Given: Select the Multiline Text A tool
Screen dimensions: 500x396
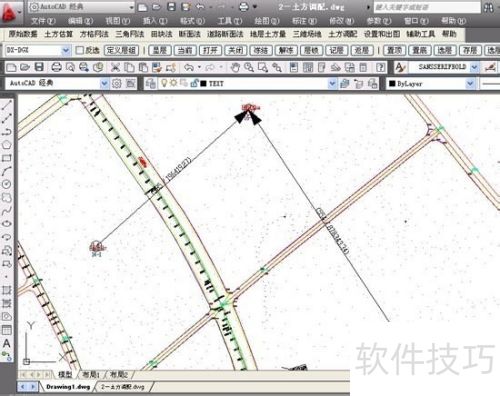Looking at the screenshot, I should tap(6, 343).
